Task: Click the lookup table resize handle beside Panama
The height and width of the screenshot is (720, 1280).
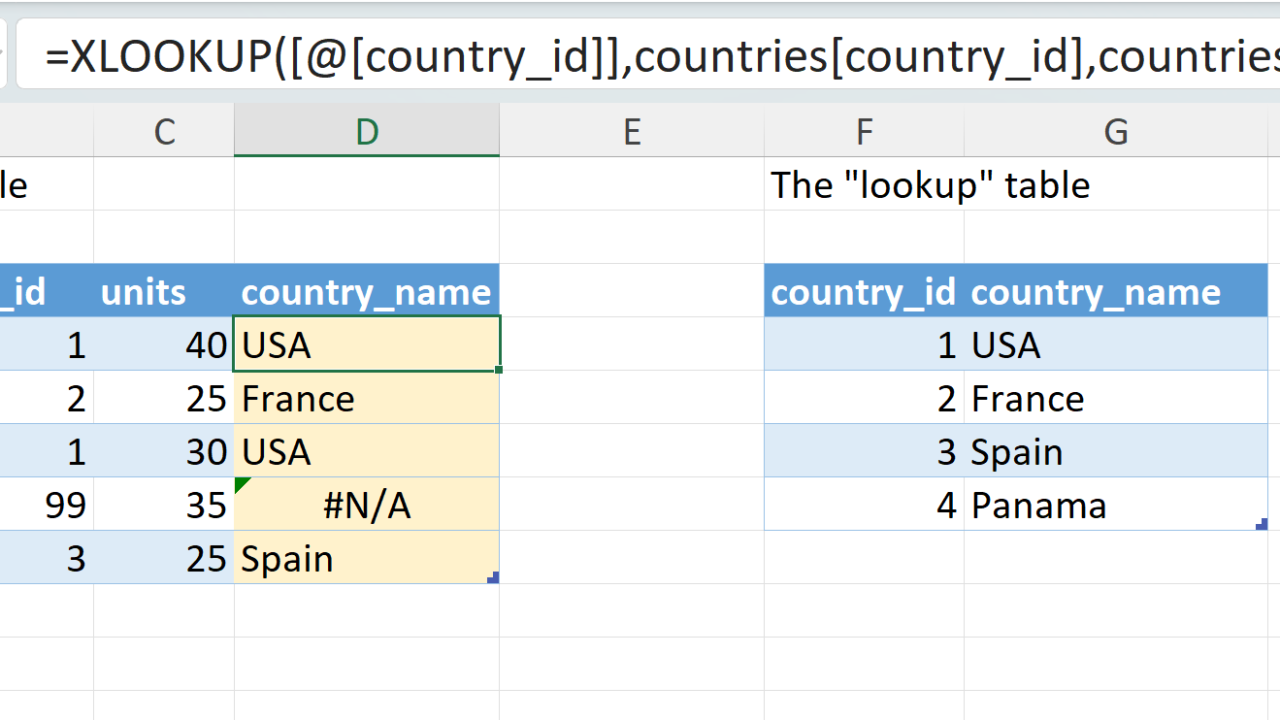Action: tap(1261, 524)
